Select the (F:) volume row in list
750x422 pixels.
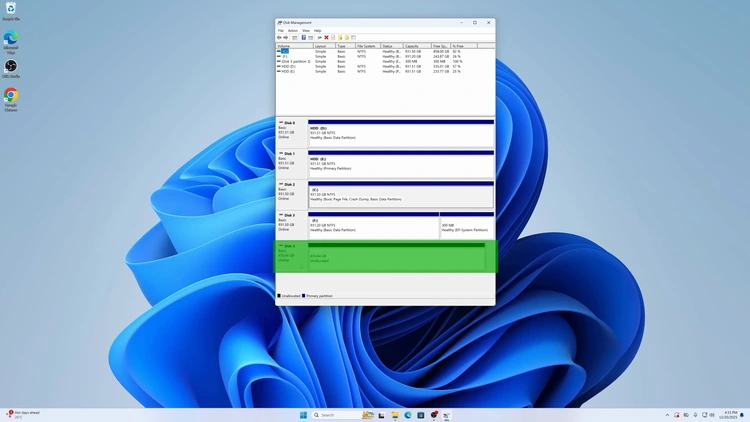click(x=385, y=56)
